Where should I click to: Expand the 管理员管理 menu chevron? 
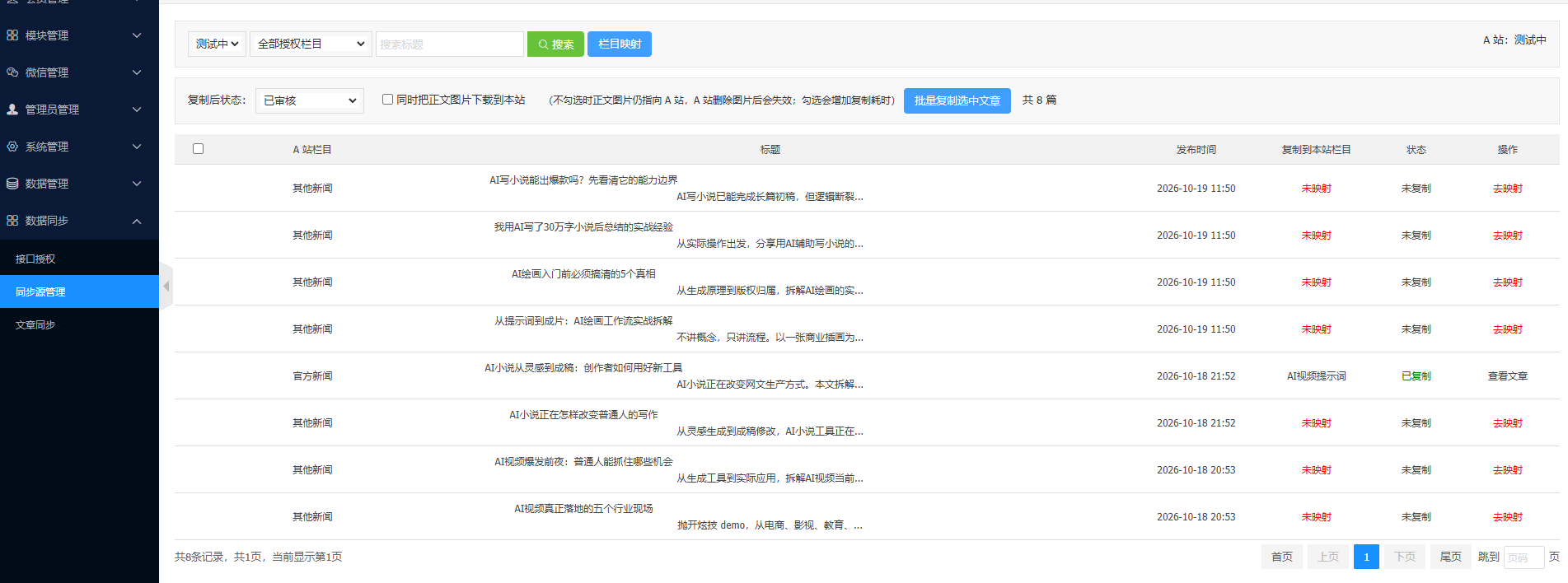coord(137,110)
